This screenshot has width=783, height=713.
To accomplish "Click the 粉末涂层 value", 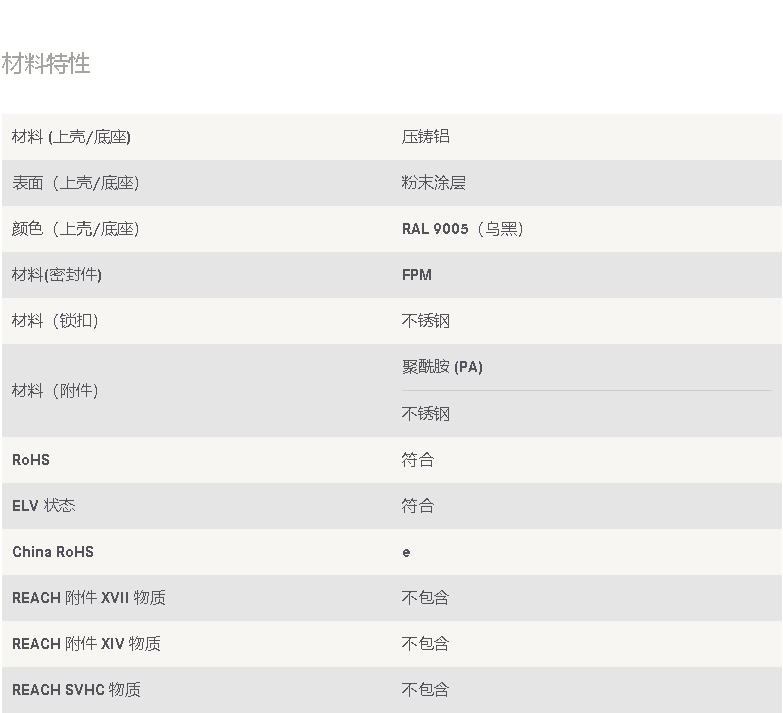I will click(x=433, y=183).
